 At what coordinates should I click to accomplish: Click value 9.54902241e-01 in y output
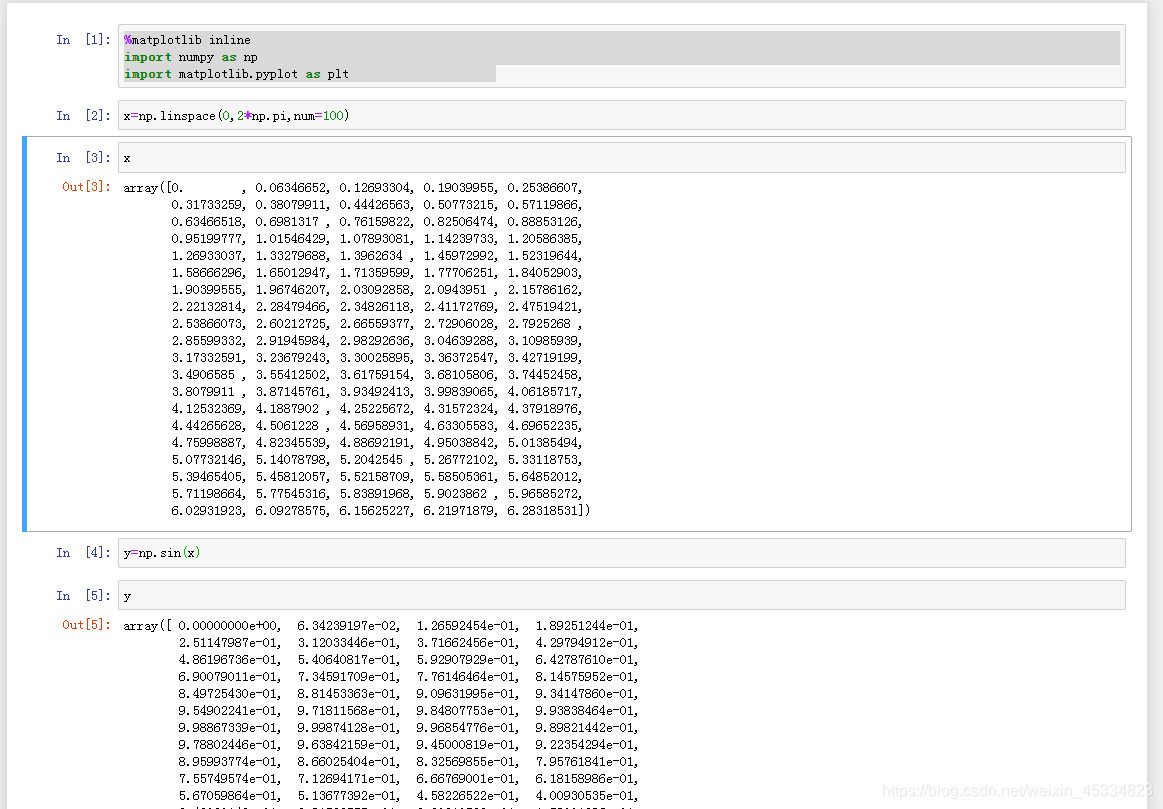click(228, 711)
